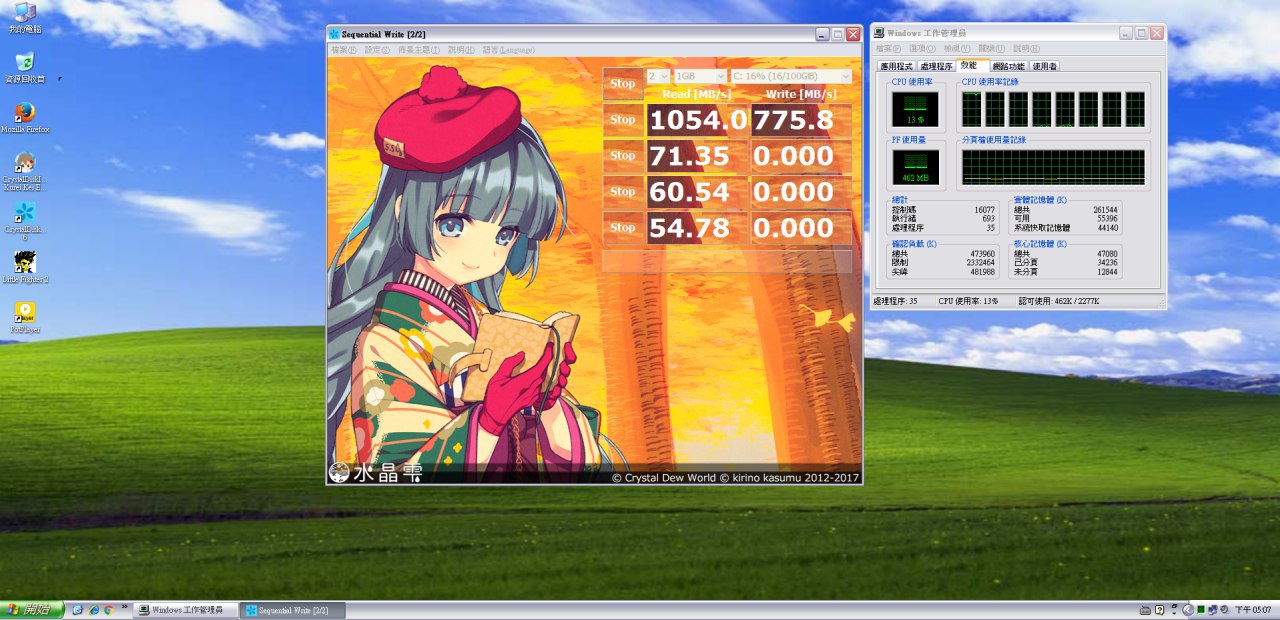Open the Theme menu in CrystalDiskMark
Viewport: 1280px width, 620px height.
[418, 50]
